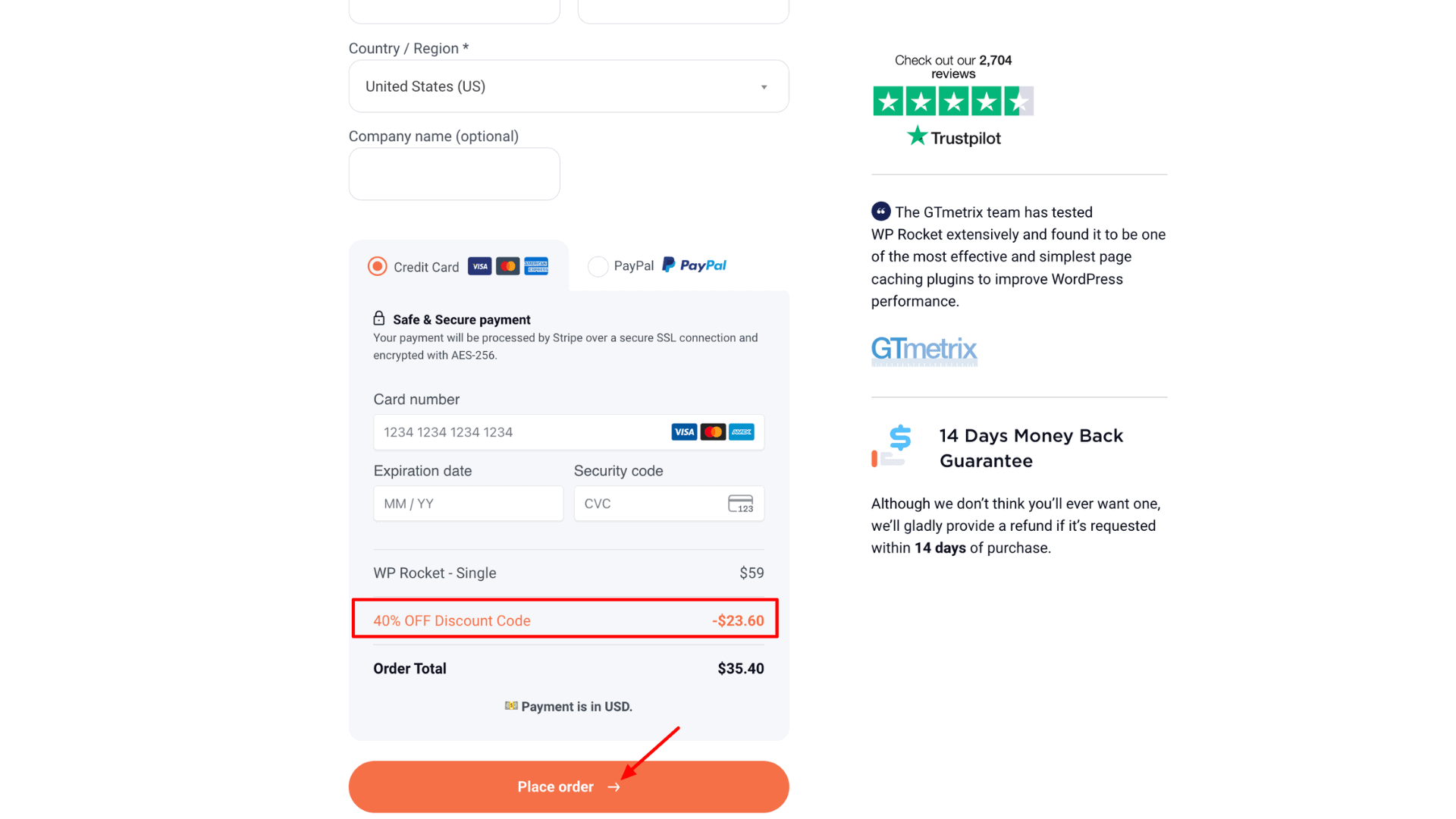Click the Visa icon beside Credit Card
This screenshot has height=819, width=1456.
pyautogui.click(x=479, y=266)
